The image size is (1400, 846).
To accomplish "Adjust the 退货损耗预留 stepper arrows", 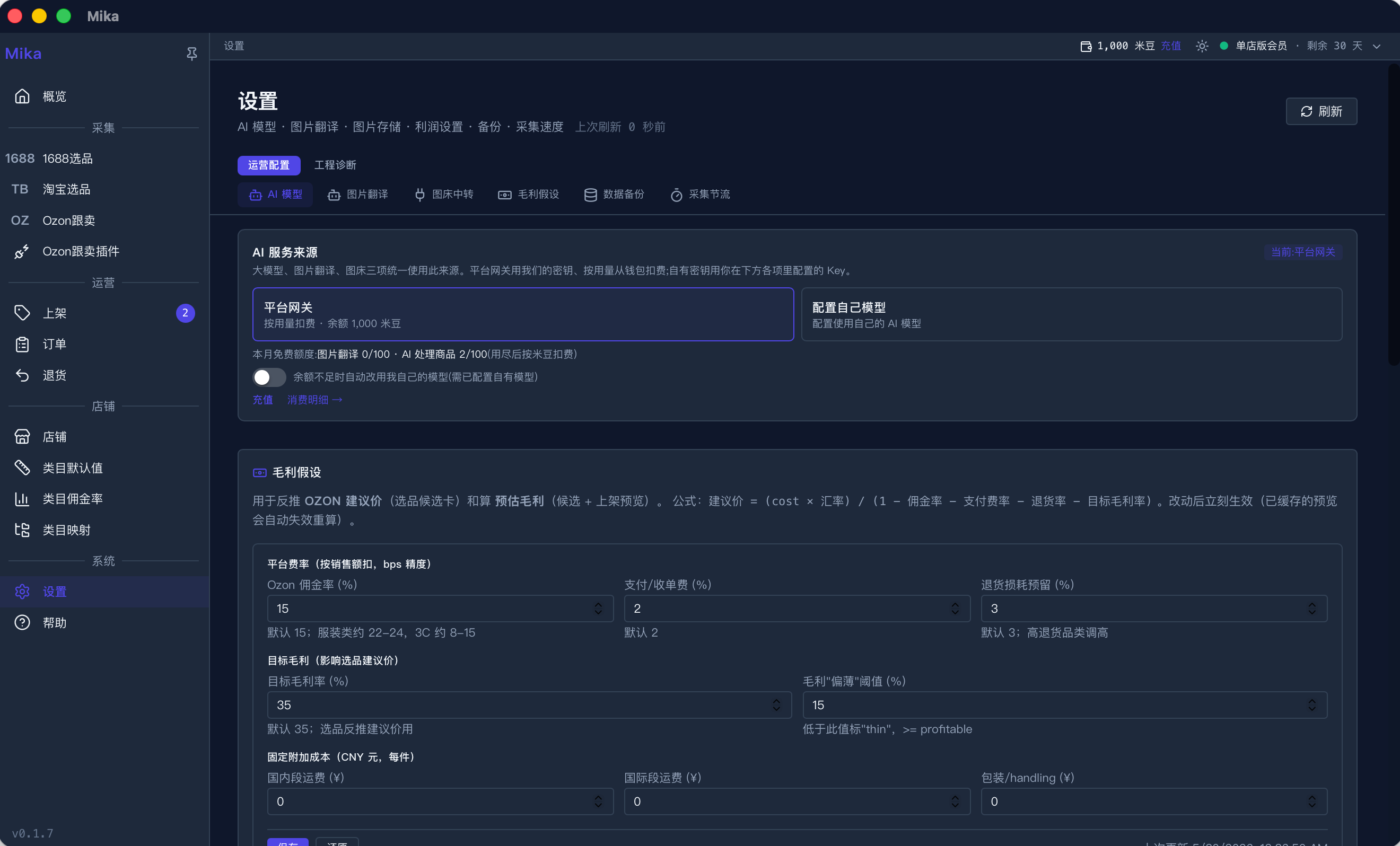I will [1312, 608].
